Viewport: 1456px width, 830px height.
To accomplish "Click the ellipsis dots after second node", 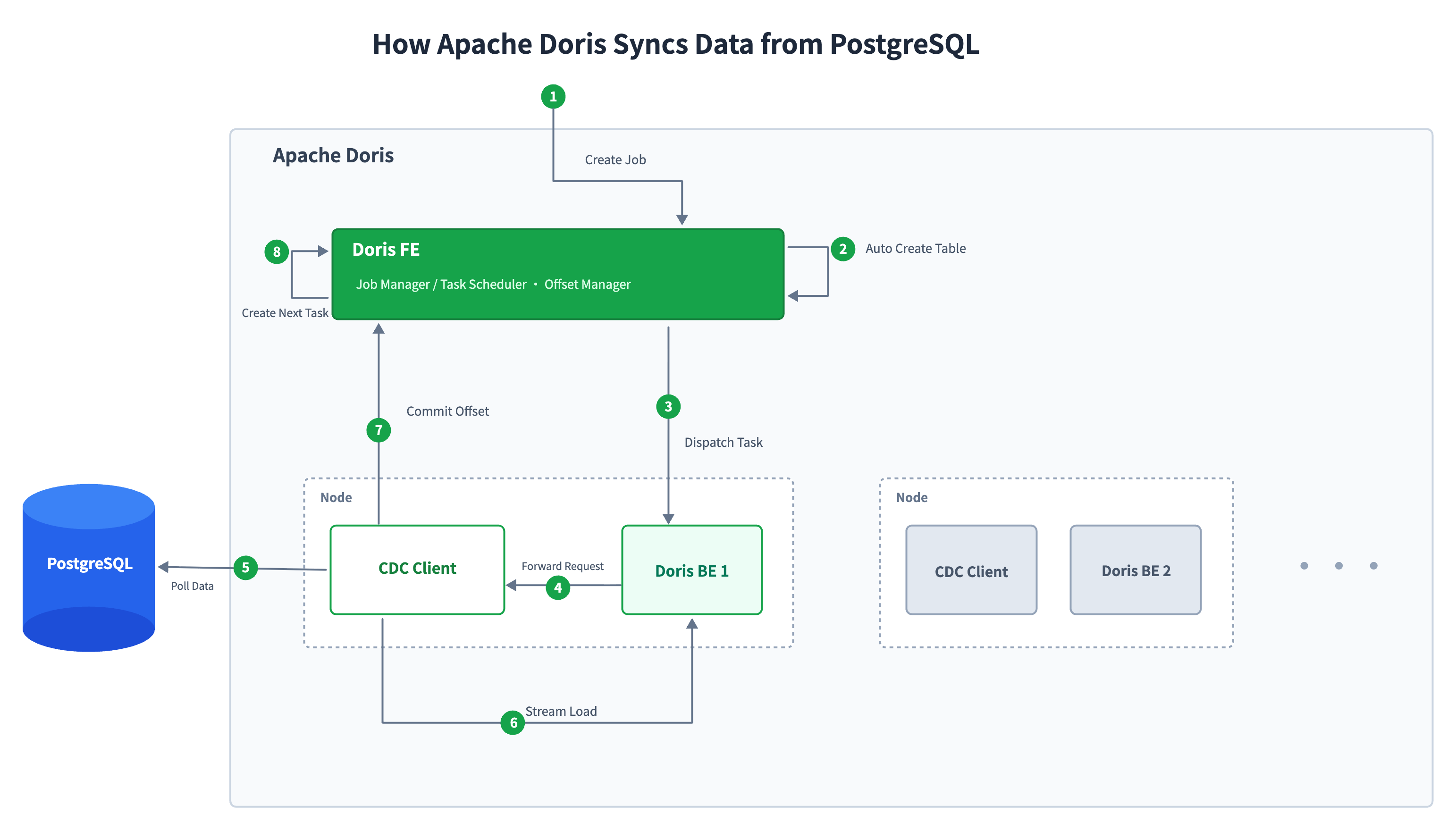I will pyautogui.click(x=1338, y=565).
